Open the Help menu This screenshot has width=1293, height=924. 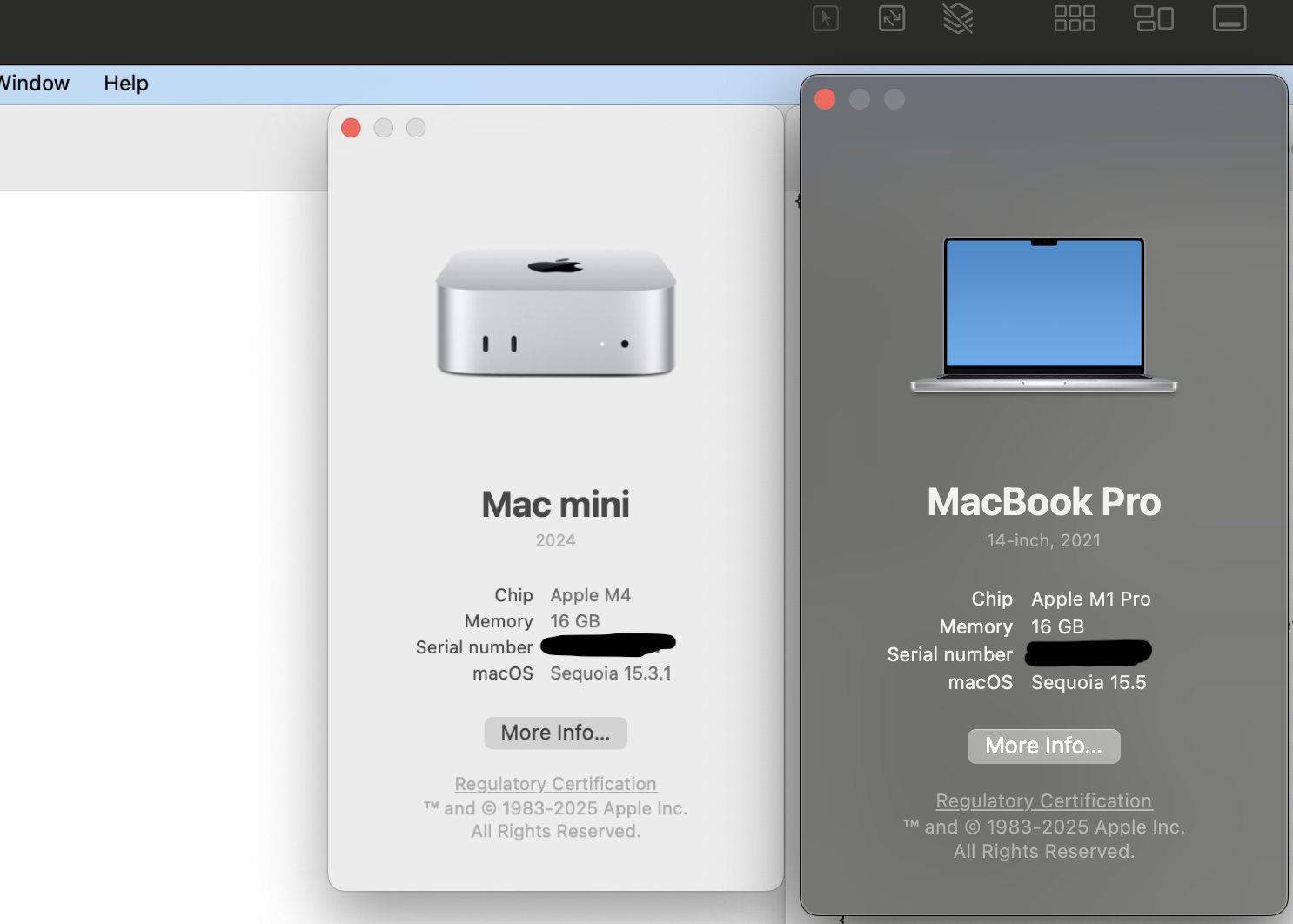click(x=126, y=84)
